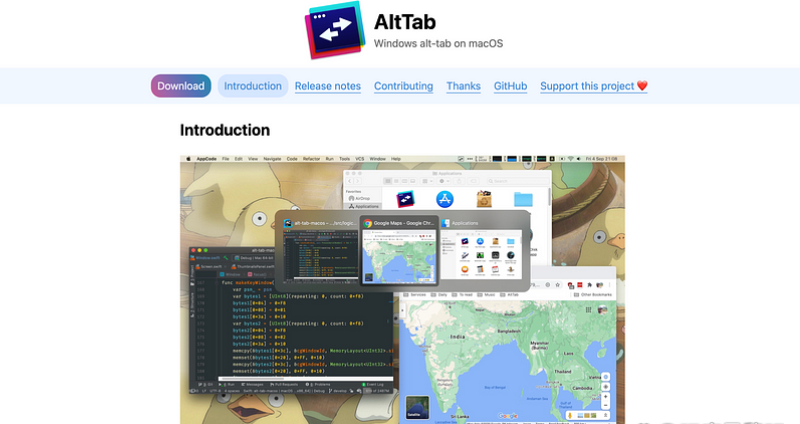
Task: Click the purple Download button
Action: pyautogui.click(x=181, y=86)
